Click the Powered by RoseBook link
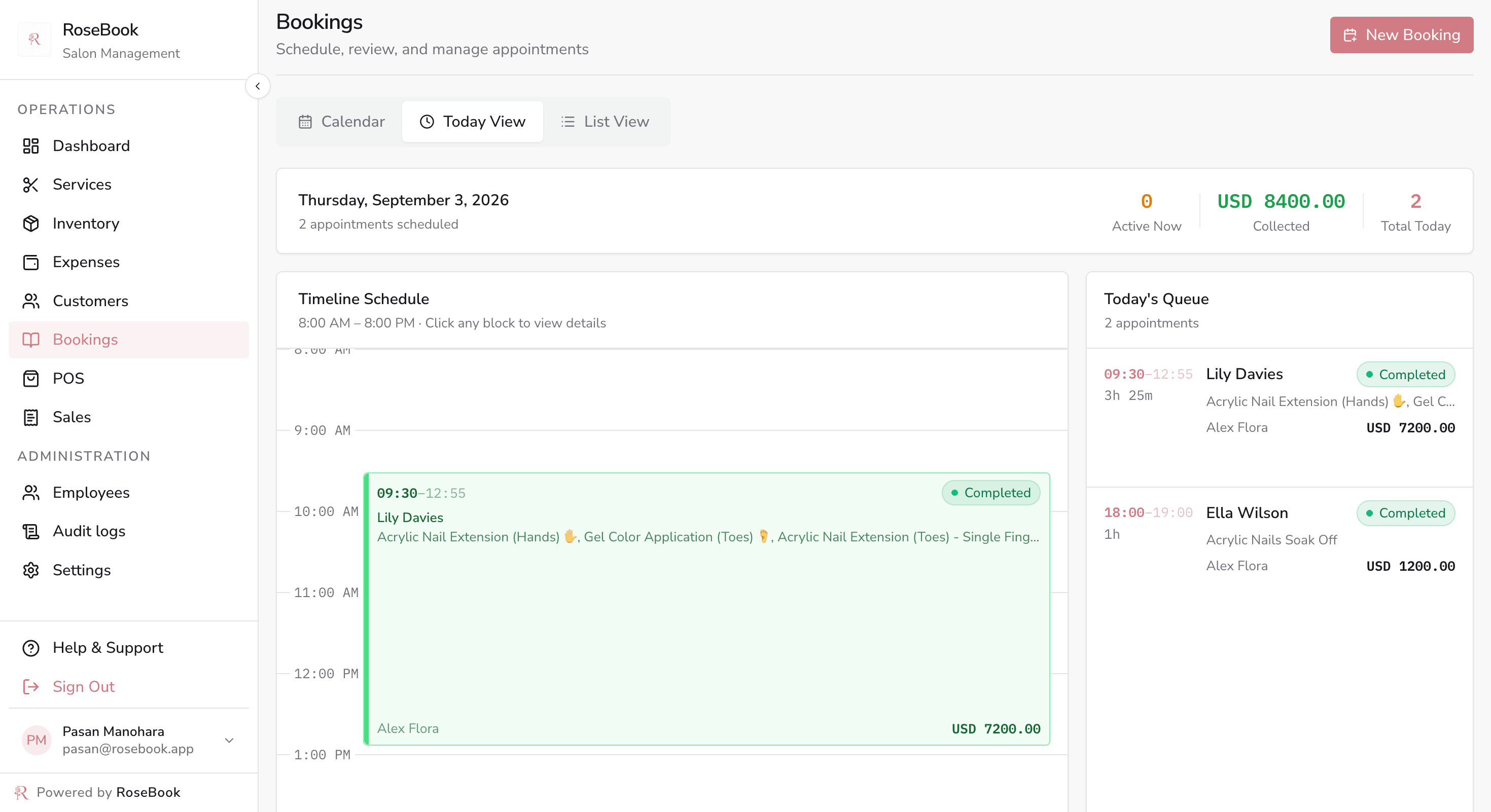 (x=97, y=792)
